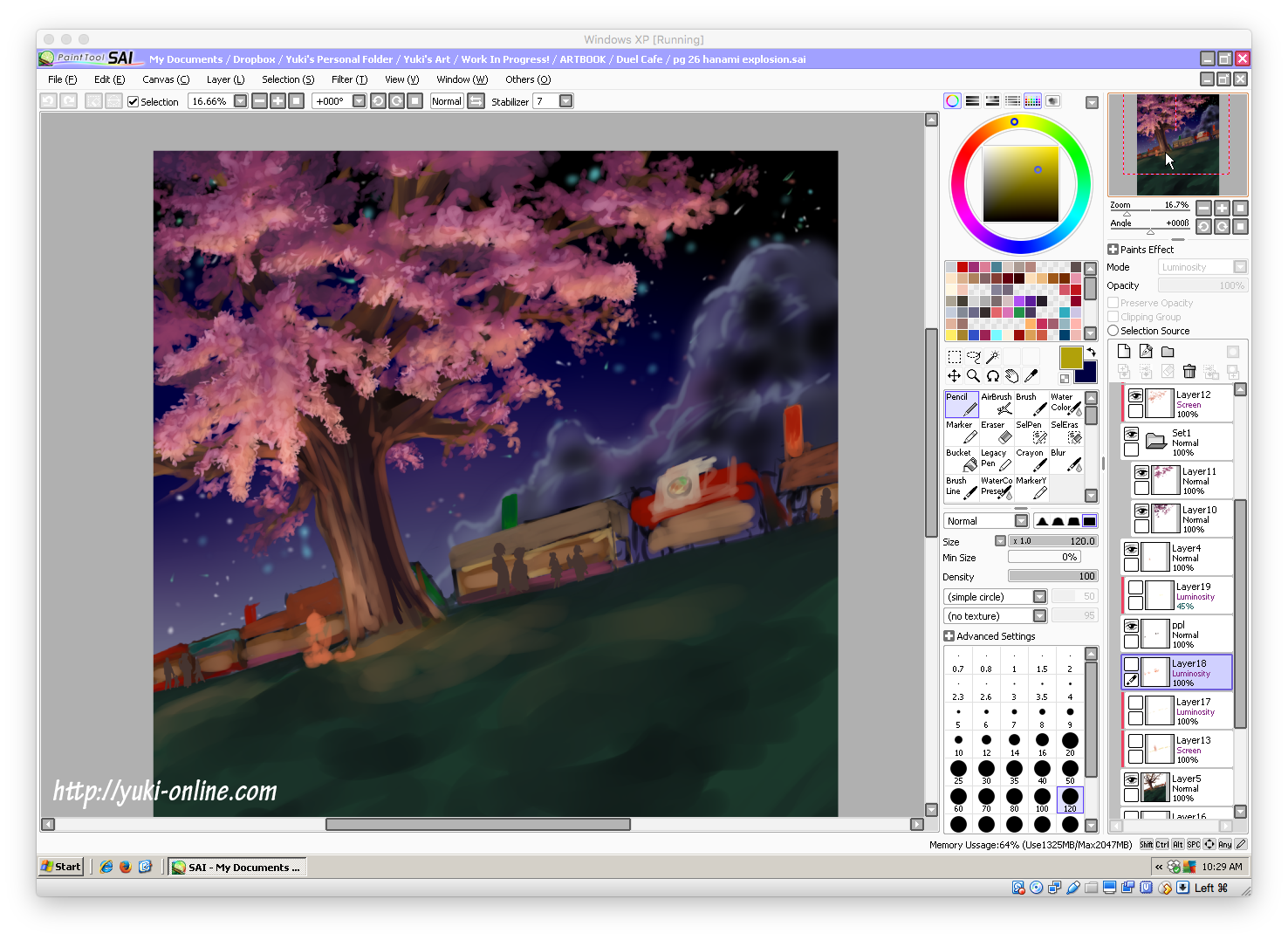Click the SAI taskbar button
The height and width of the screenshot is (940, 1288).
(237, 867)
